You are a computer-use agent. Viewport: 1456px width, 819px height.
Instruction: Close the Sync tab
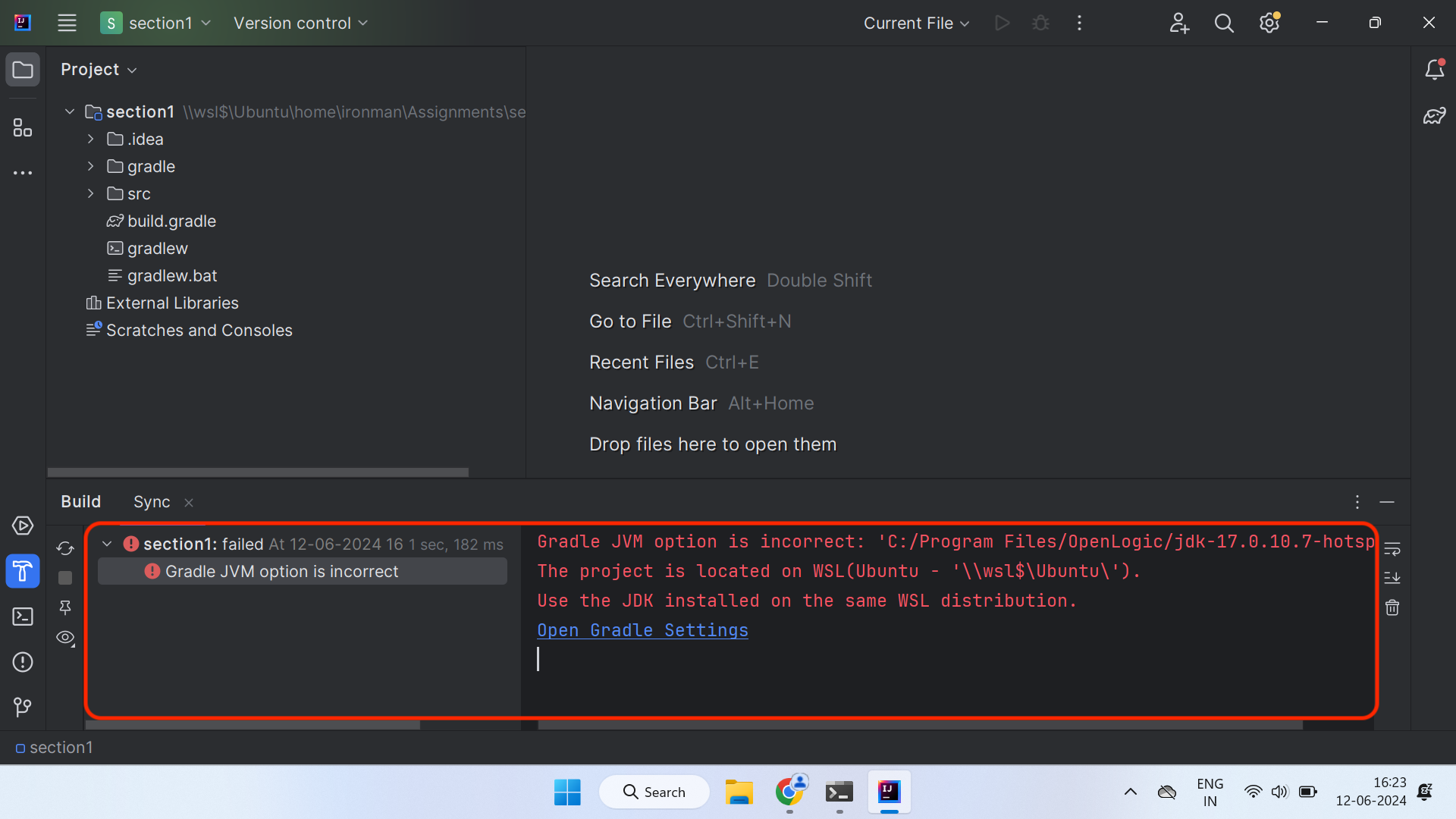189,503
